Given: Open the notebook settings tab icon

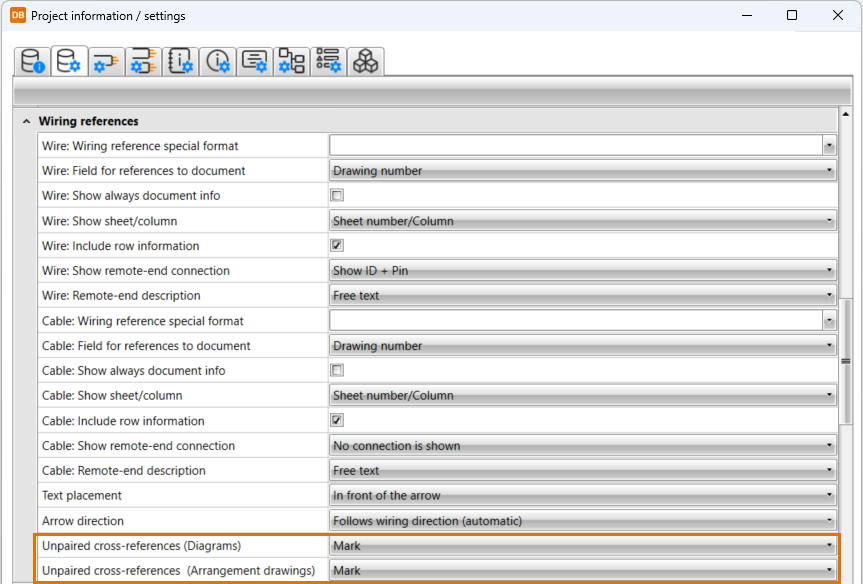Looking at the screenshot, I should pos(180,62).
